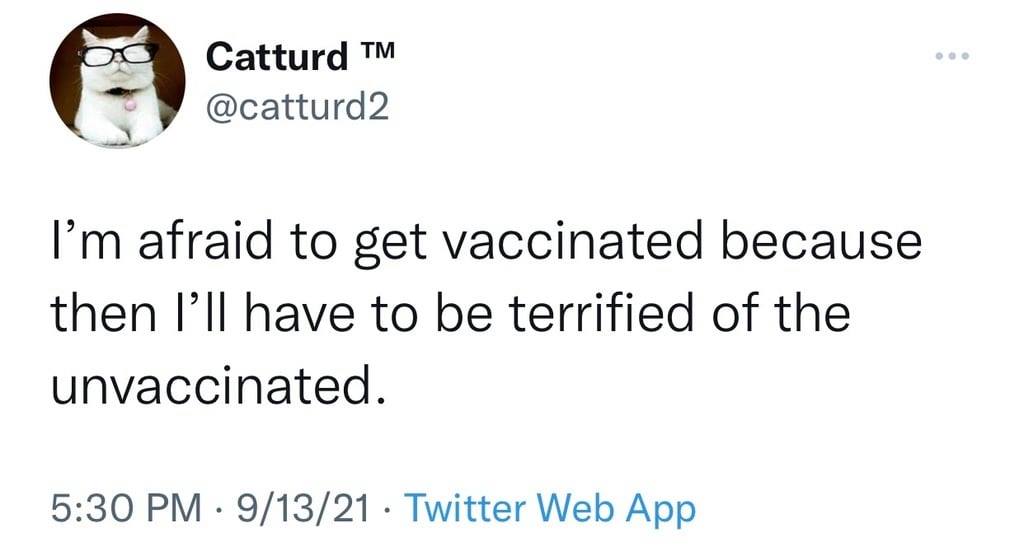This screenshot has width=1024, height=556.
Task: Click the 9/13/21 date
Action: [x=297, y=510]
